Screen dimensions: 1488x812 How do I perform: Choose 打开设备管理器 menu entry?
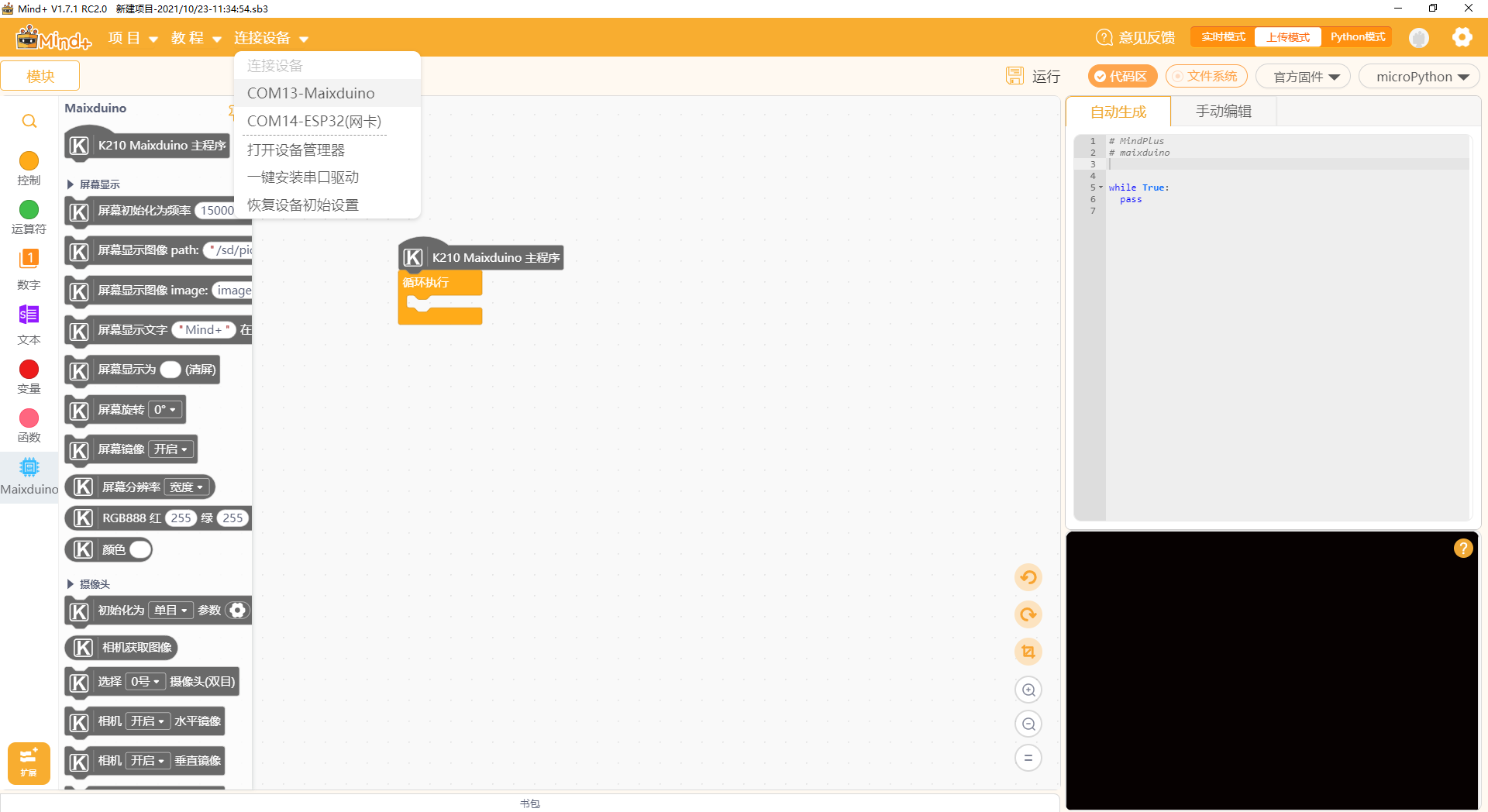pos(327,150)
